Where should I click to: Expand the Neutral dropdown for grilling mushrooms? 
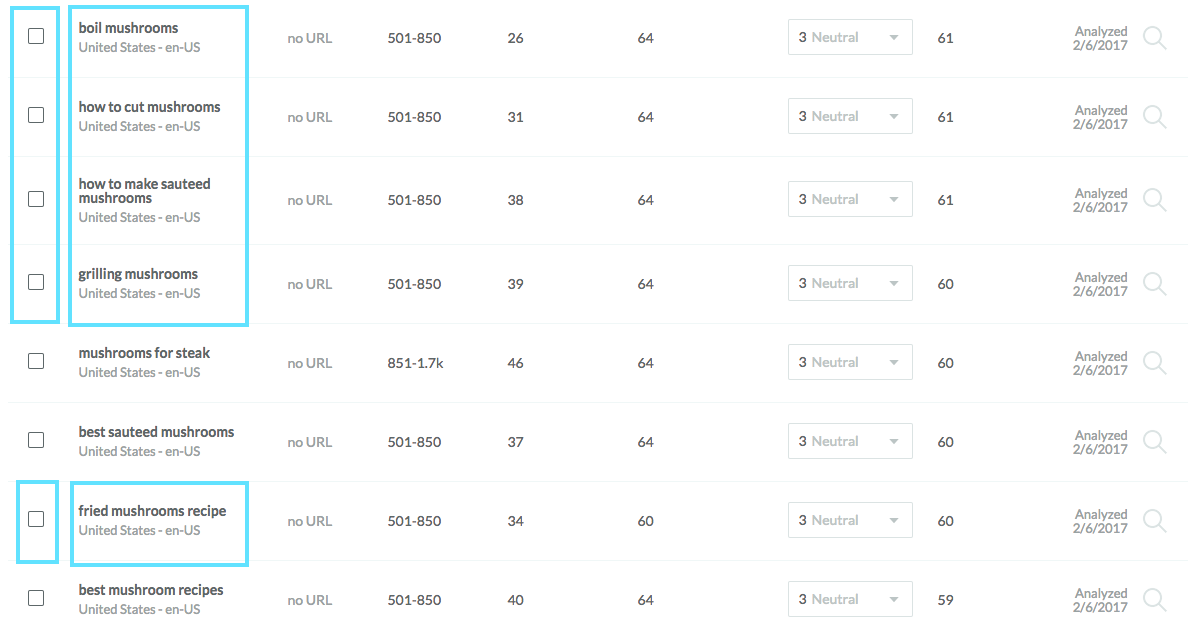tap(850, 283)
